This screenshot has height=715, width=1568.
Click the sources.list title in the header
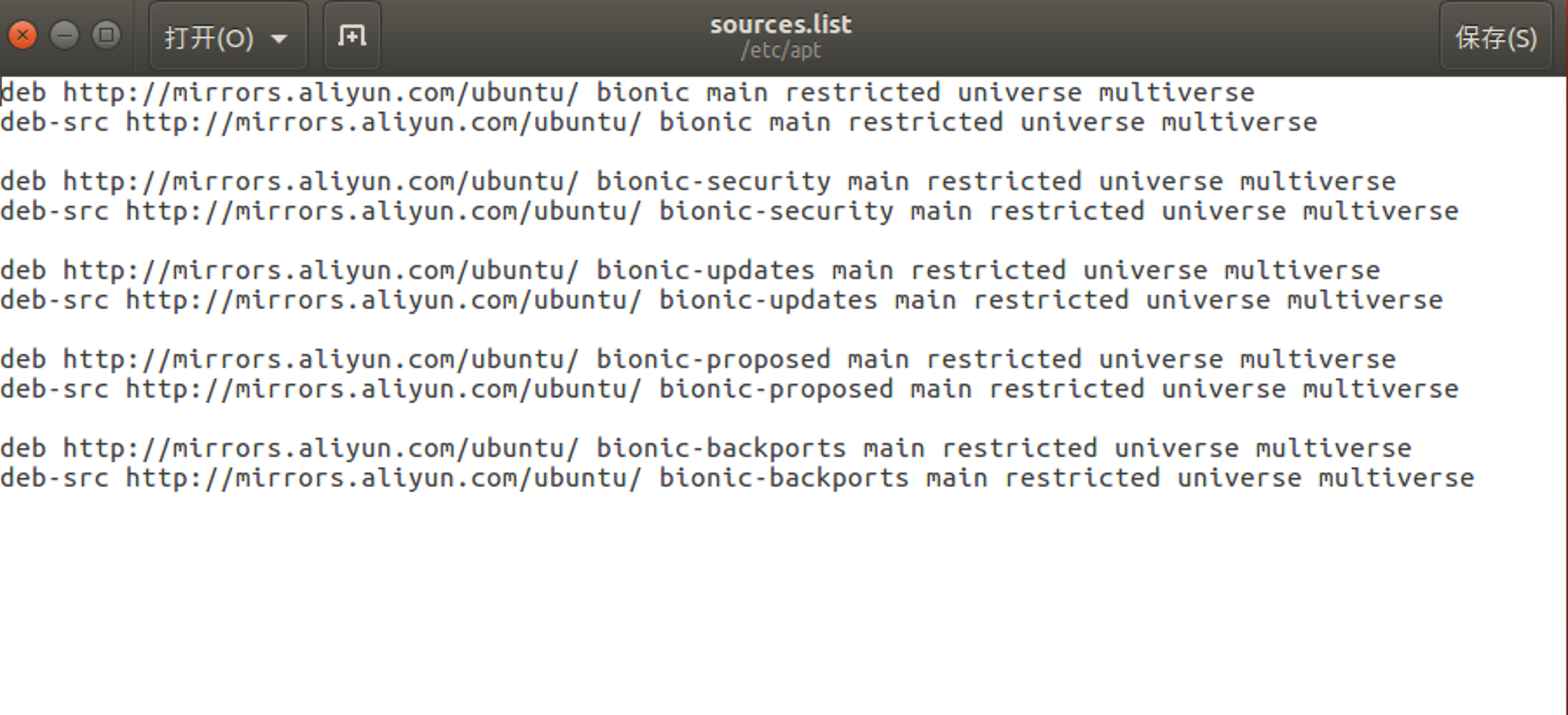[781, 24]
